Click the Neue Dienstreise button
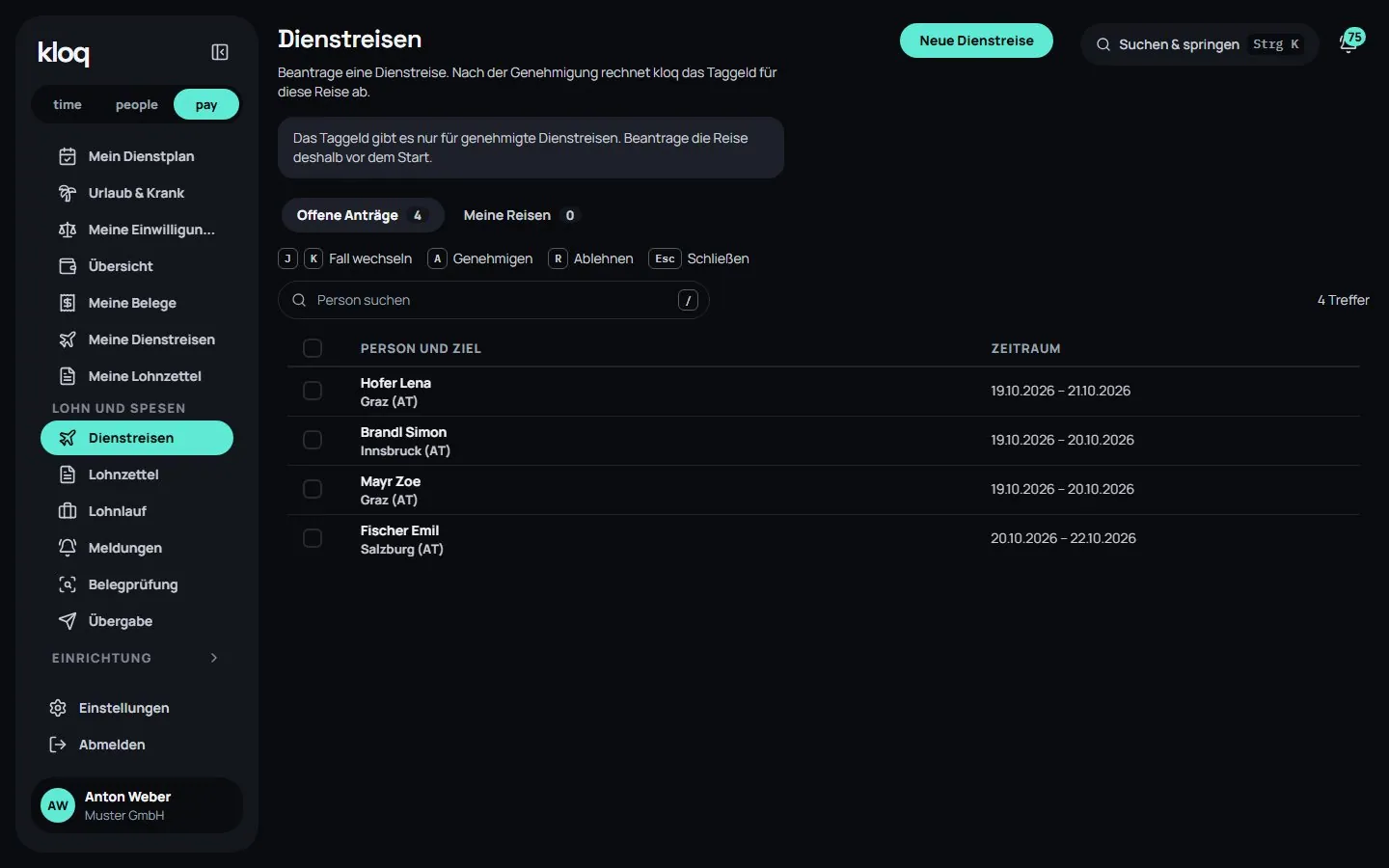The width and height of the screenshot is (1389, 868). 976,41
